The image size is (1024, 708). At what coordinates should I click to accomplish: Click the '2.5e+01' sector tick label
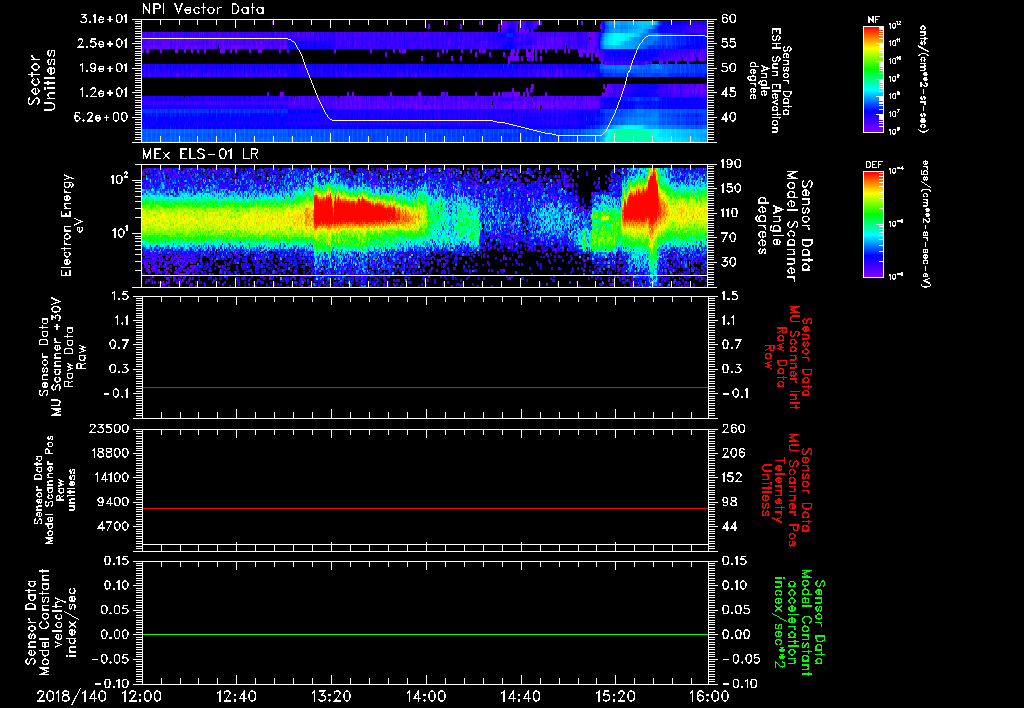104,44
